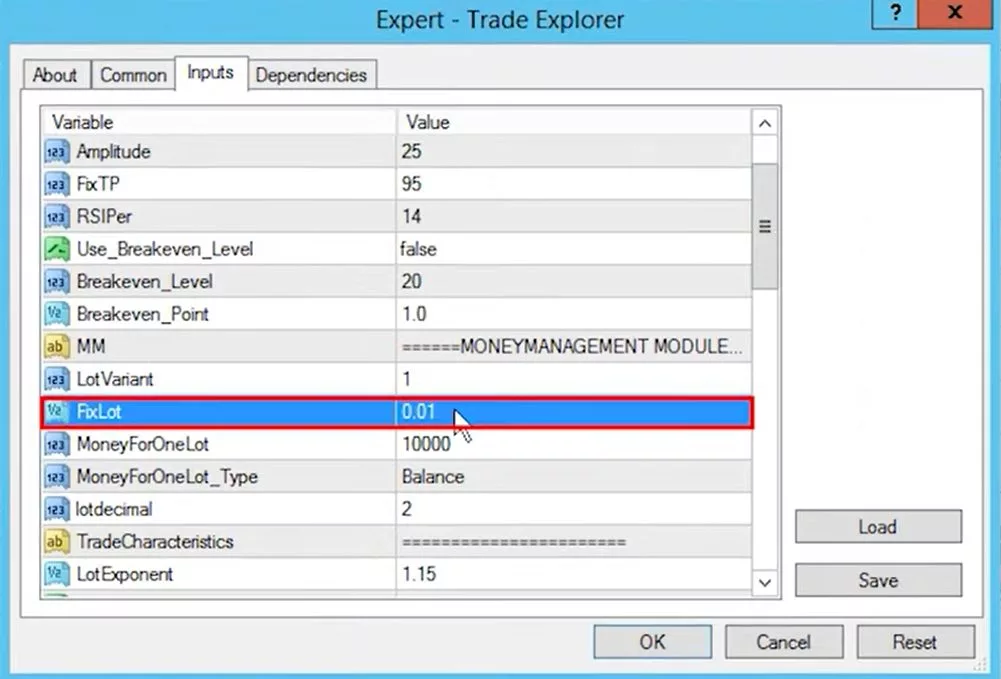
Task: Open the Dependencies tab
Action: tap(311, 74)
